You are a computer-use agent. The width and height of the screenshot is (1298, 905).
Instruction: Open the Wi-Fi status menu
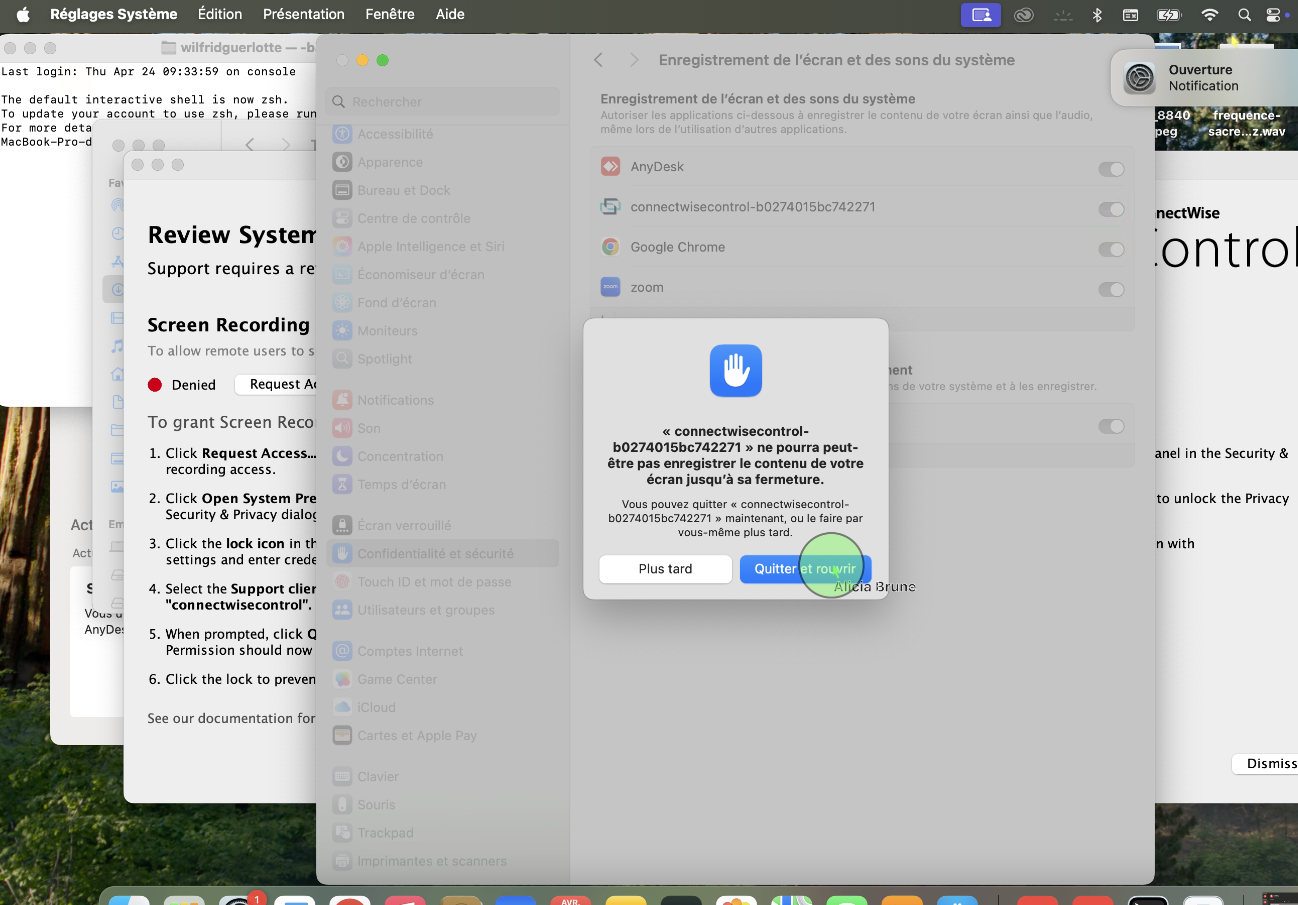(1210, 15)
